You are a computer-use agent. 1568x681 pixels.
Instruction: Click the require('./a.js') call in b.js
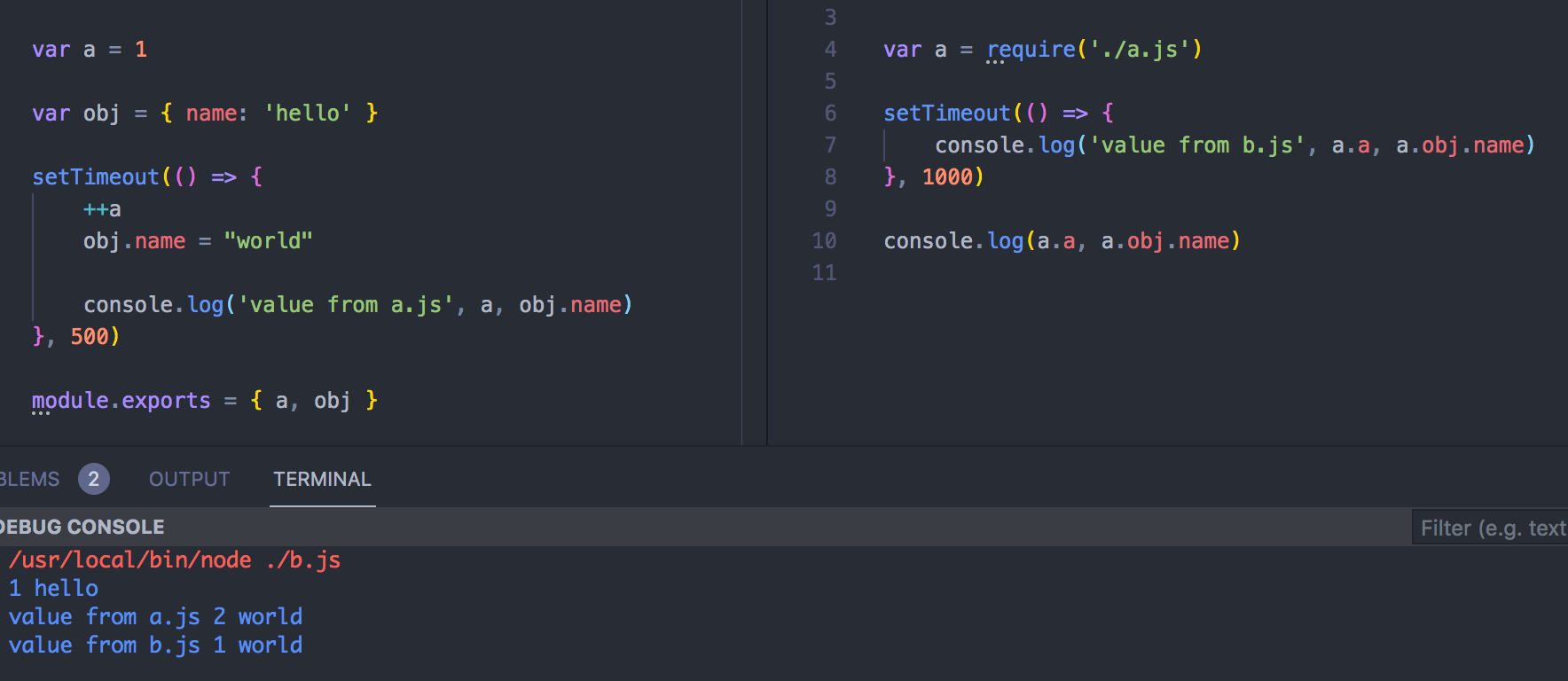[1094, 50]
